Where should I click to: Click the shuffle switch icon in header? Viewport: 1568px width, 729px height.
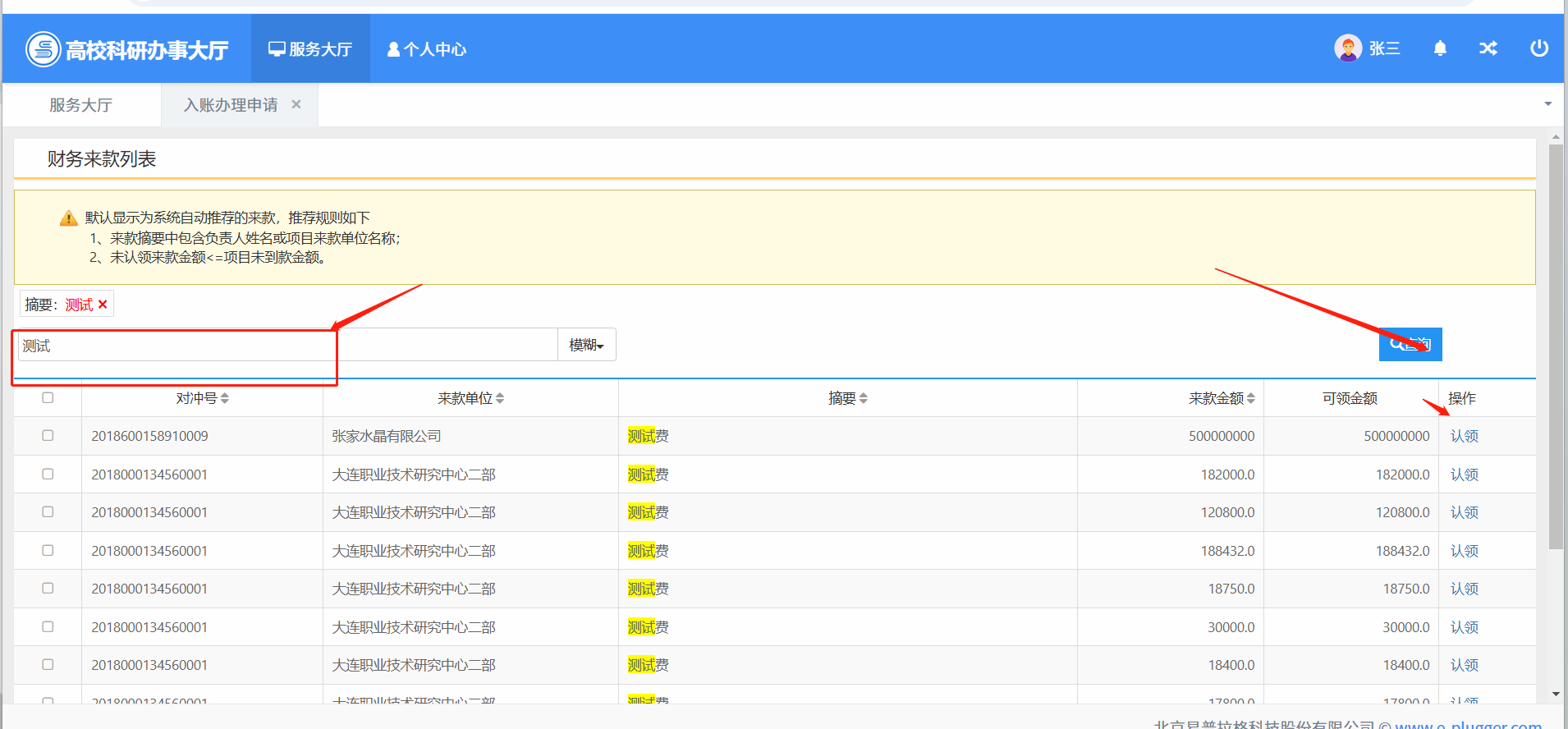pyautogui.click(x=1488, y=48)
